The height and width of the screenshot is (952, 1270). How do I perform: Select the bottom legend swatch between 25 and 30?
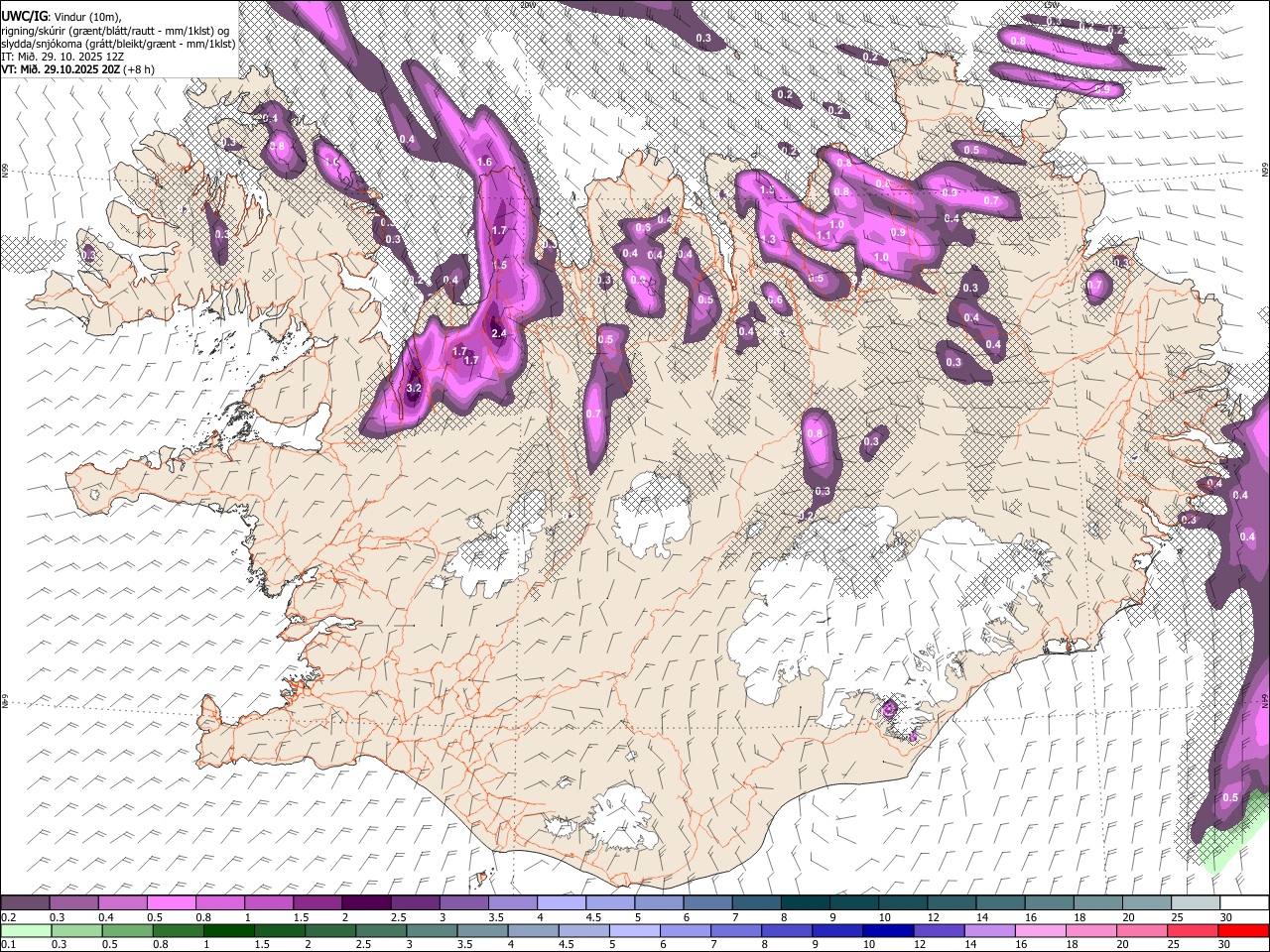(x=1193, y=930)
